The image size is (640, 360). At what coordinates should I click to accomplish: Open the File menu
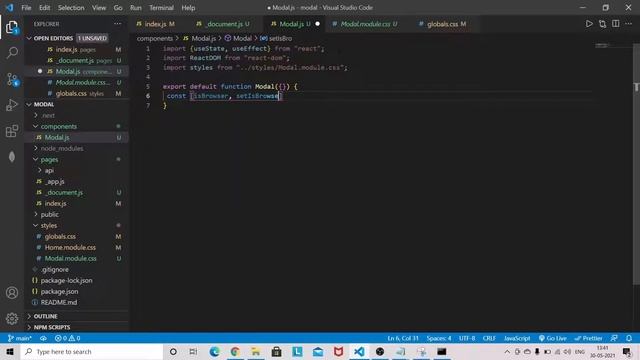[x=26, y=8]
